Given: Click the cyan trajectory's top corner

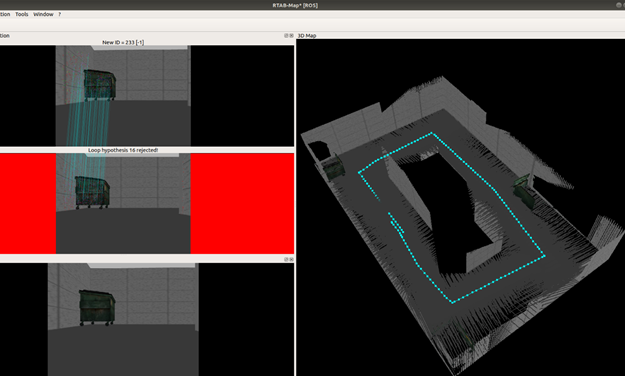Looking at the screenshot, I should pos(432,133).
